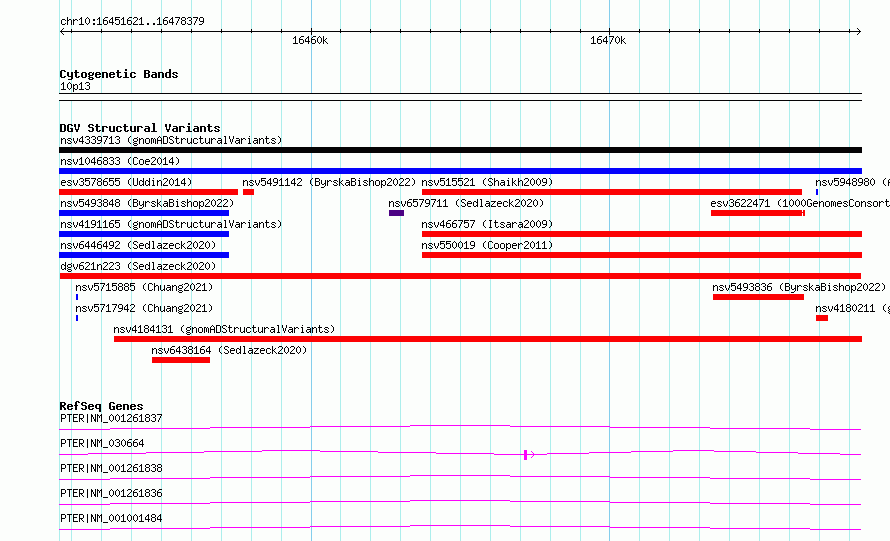Click the PTER NM_030664 exon arrow marker

tap(529, 454)
